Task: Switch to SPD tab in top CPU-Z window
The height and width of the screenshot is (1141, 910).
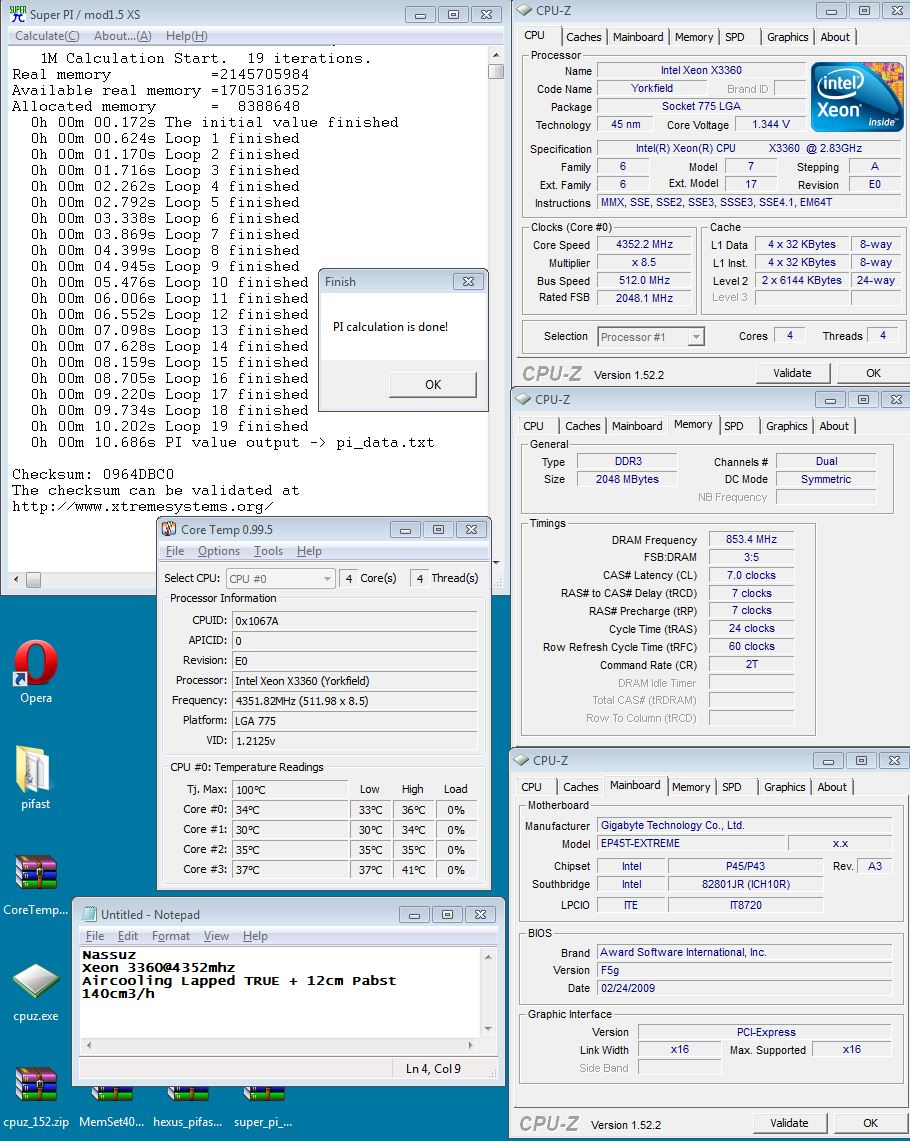Action: tap(735, 37)
